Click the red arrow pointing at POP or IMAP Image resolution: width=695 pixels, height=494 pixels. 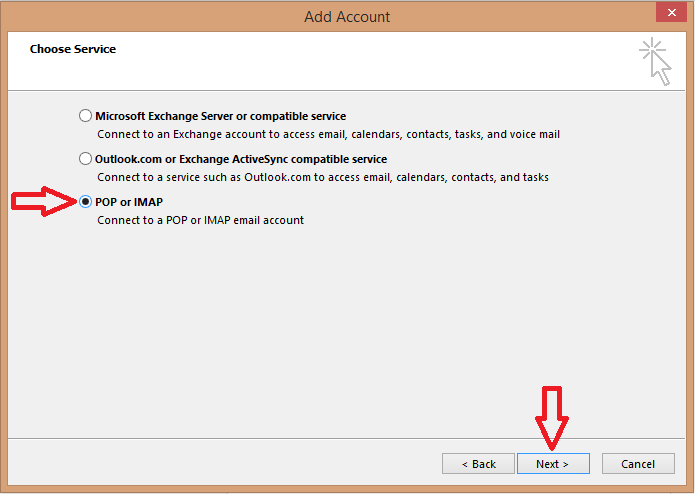(44, 202)
